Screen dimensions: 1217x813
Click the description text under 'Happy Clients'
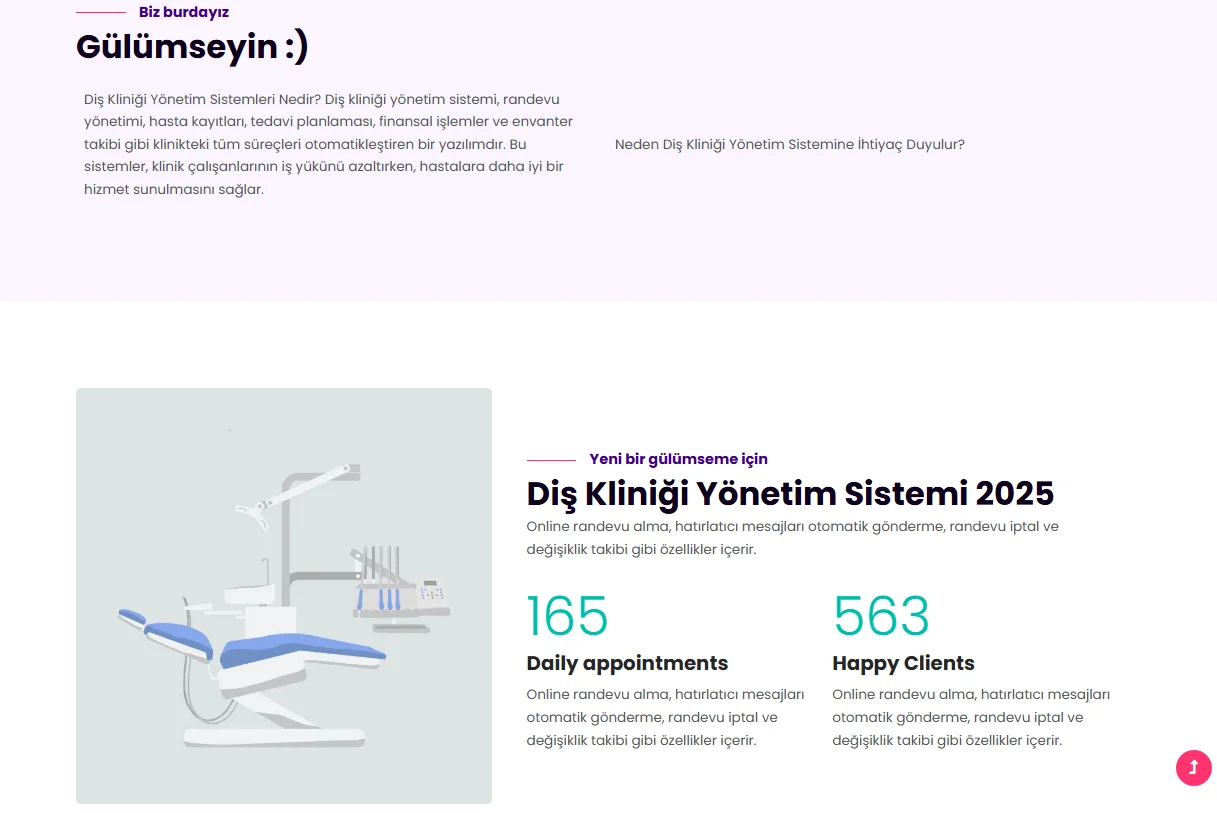(x=970, y=717)
